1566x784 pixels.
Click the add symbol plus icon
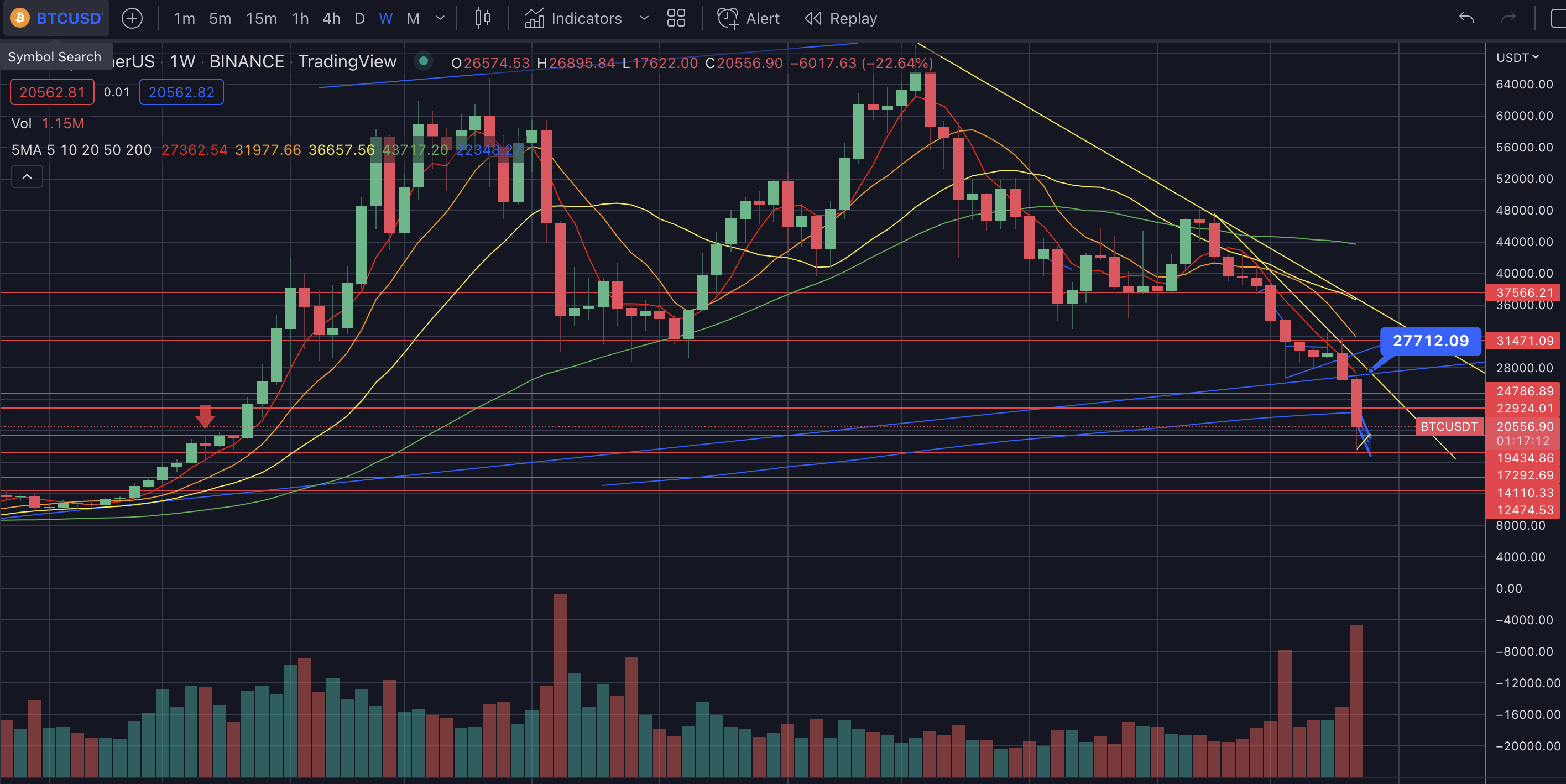pyautogui.click(x=132, y=18)
